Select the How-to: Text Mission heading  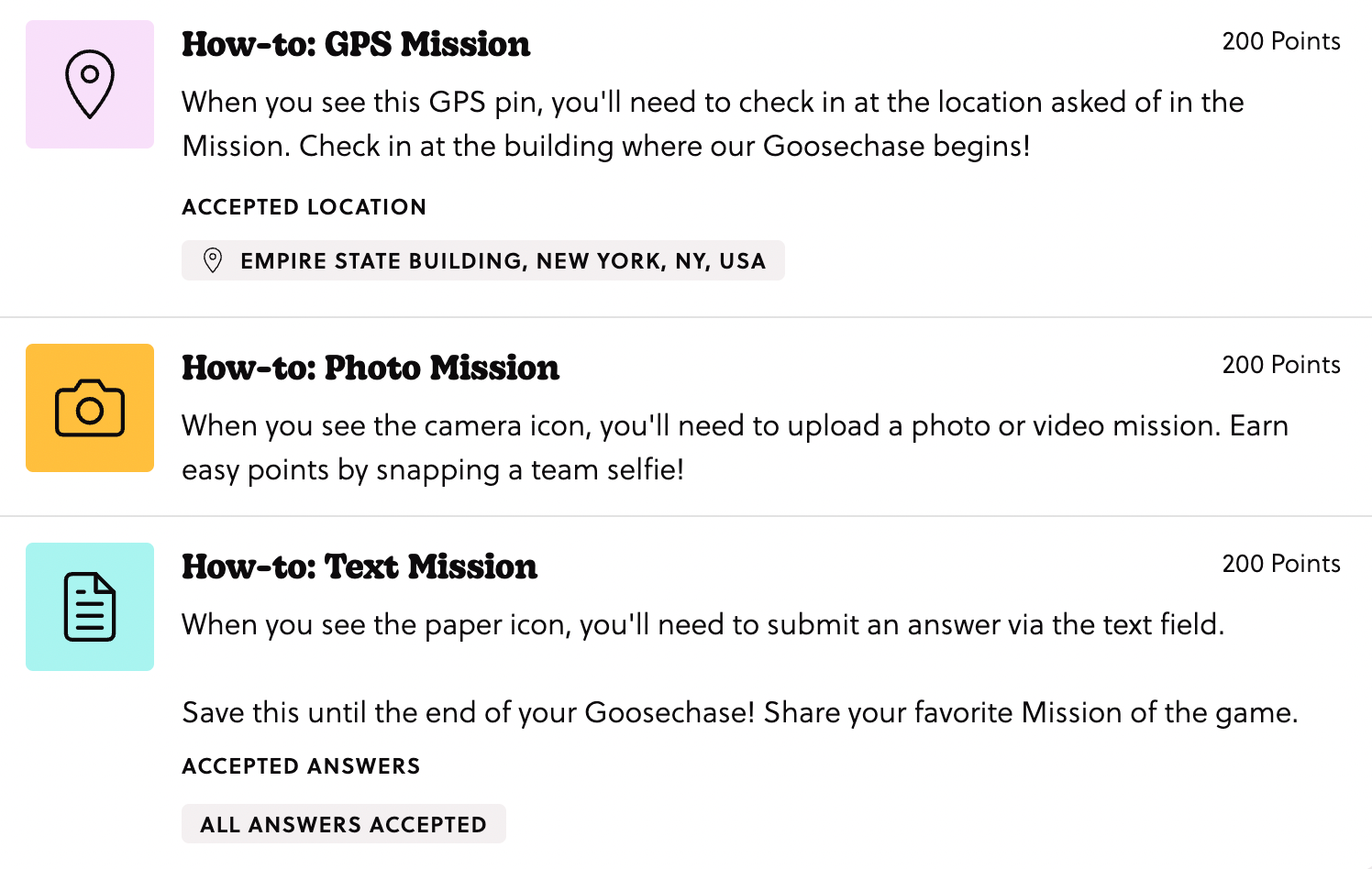[x=360, y=566]
